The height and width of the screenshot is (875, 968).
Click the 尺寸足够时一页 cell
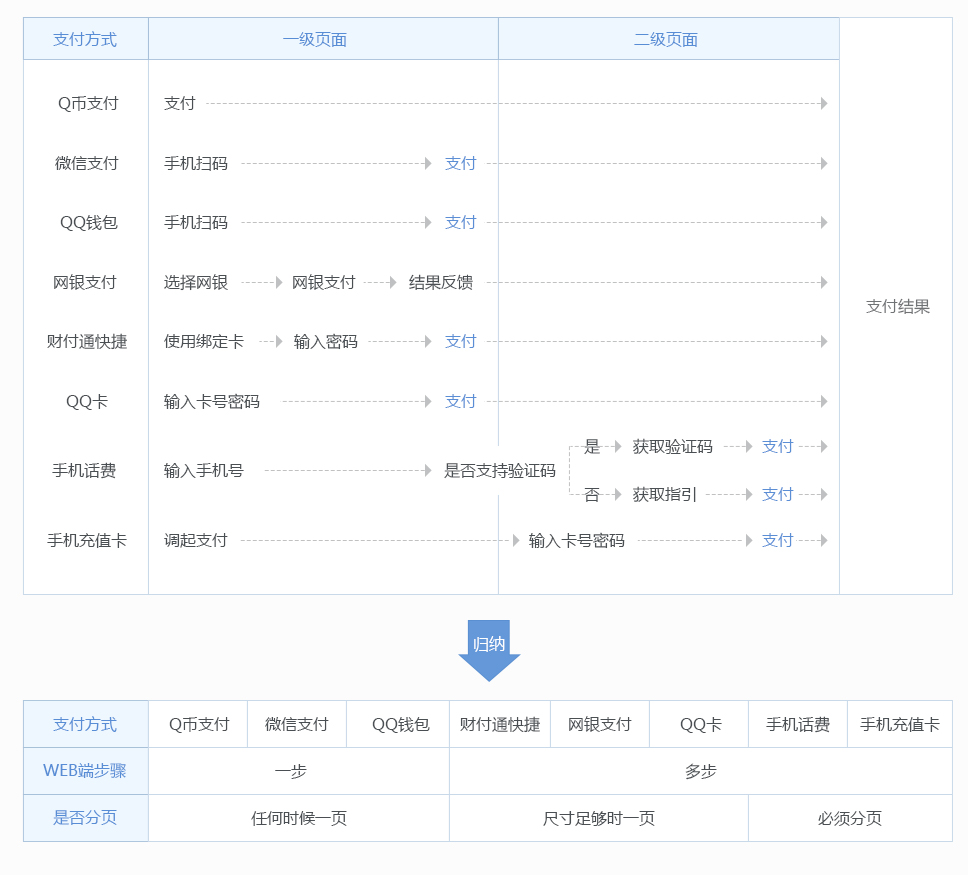(599, 818)
